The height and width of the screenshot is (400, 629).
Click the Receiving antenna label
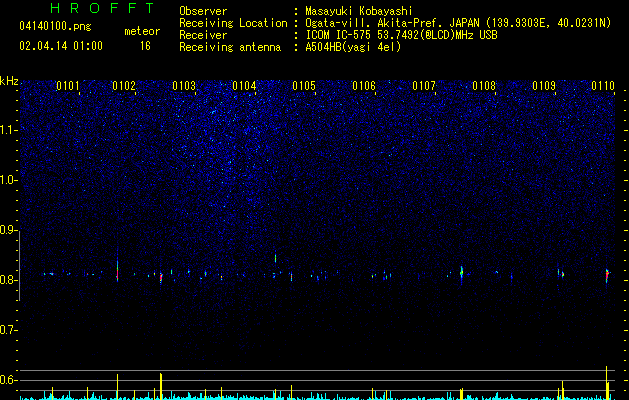(230, 47)
